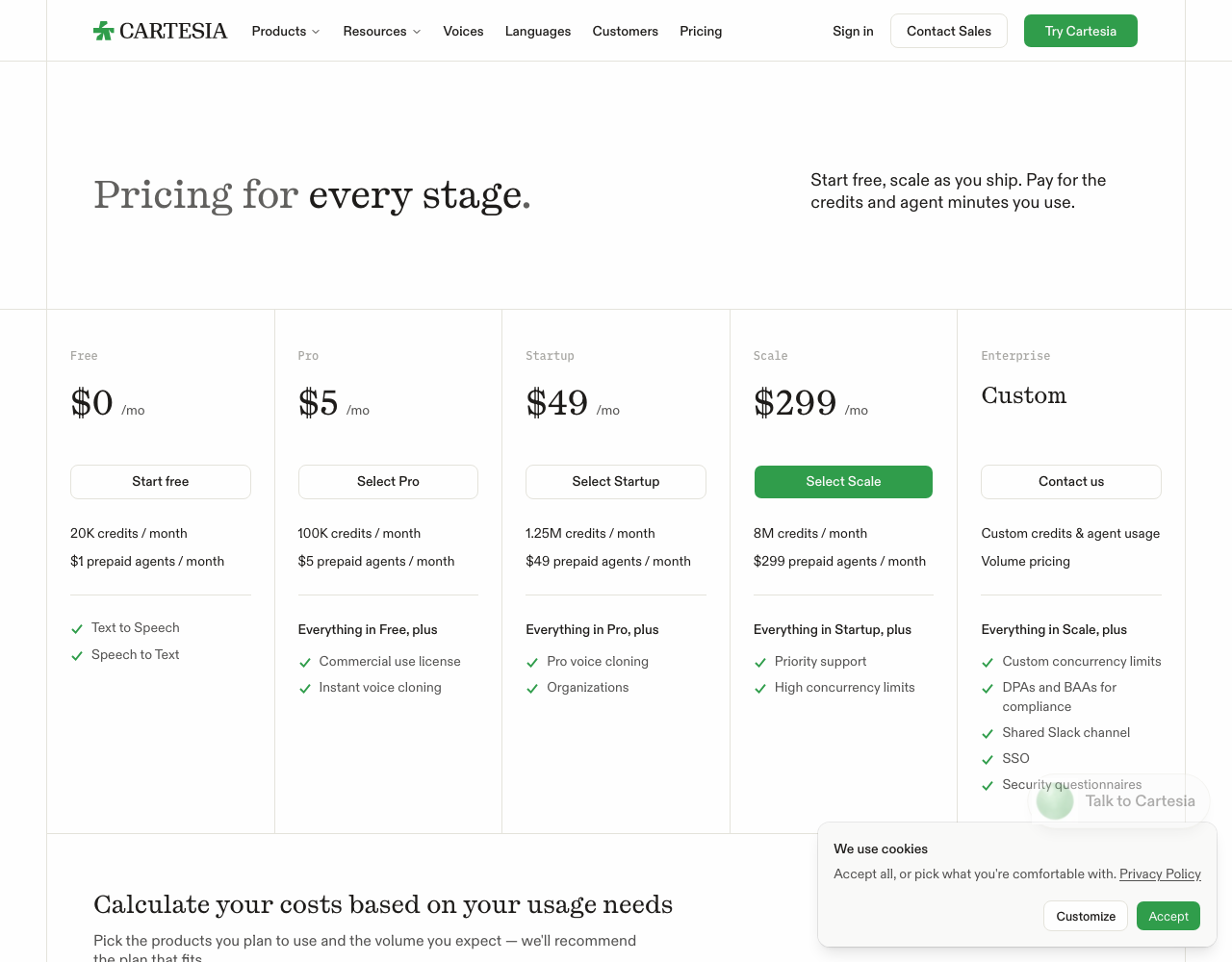This screenshot has width=1232, height=962.
Task: Click checkmark beside High concurrency limits
Action: point(760,689)
